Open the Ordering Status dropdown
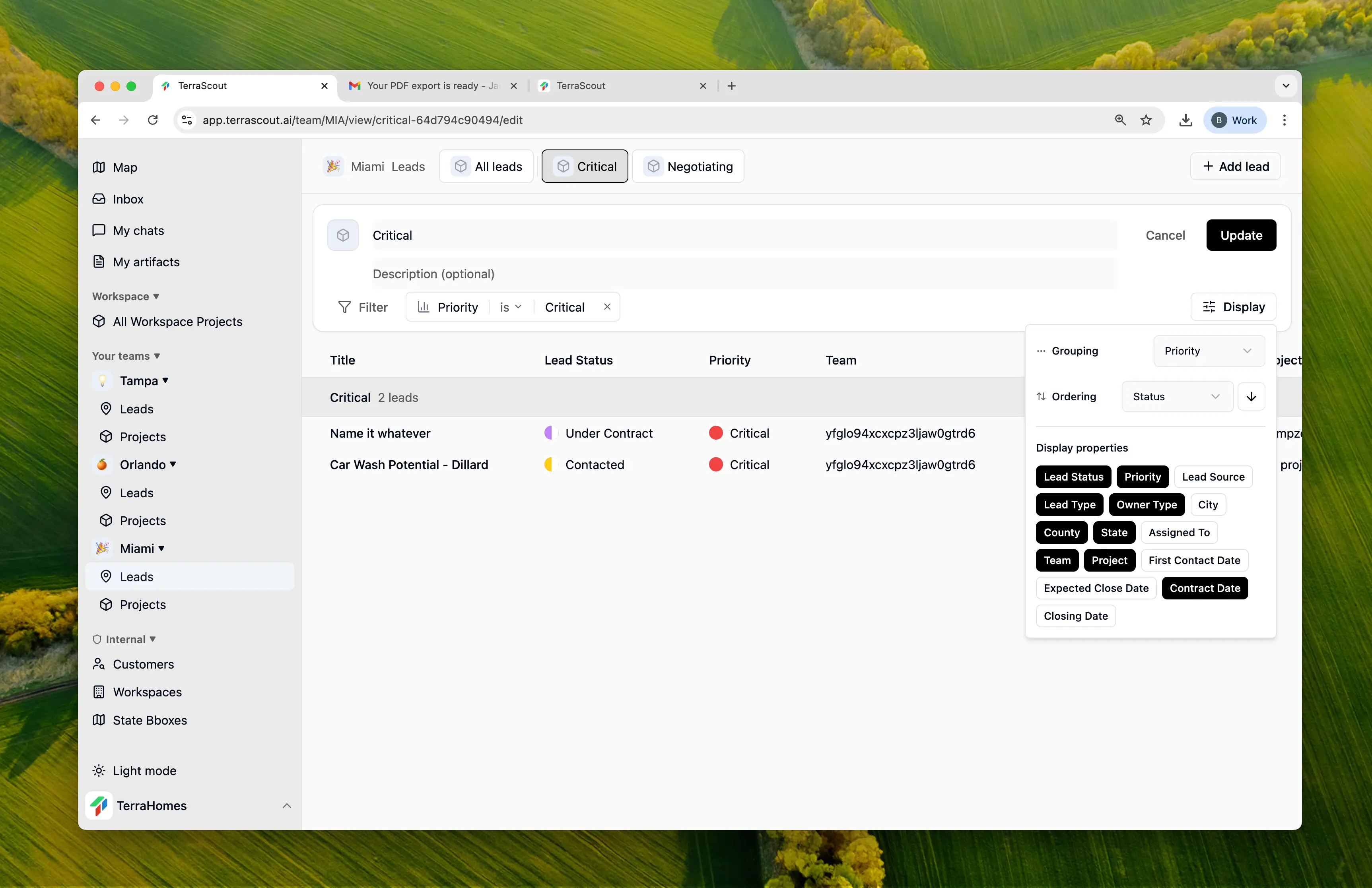Screen dimensions: 1372x888 point(1177,396)
